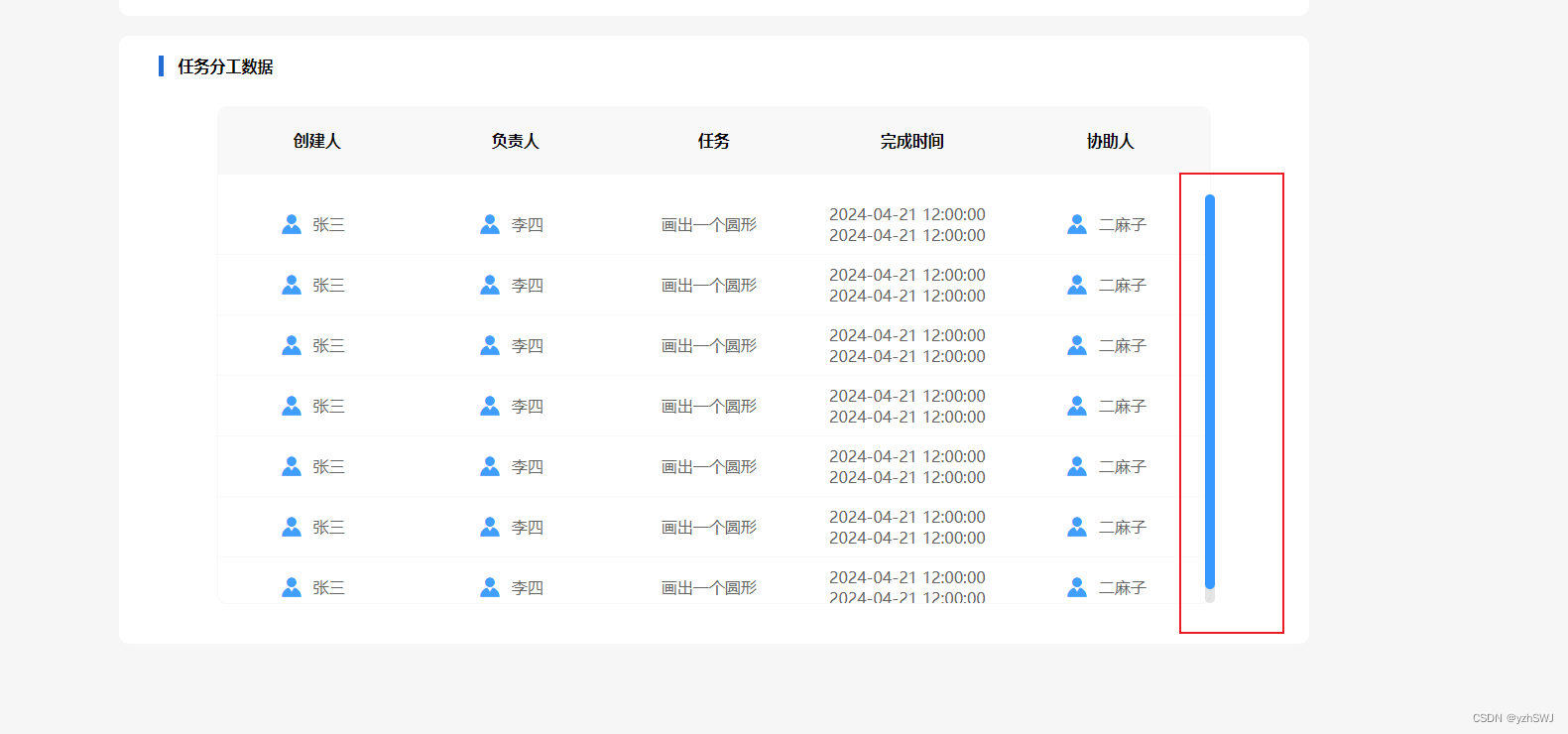
Task: Select the 完成时间 column header
Action: [x=912, y=141]
